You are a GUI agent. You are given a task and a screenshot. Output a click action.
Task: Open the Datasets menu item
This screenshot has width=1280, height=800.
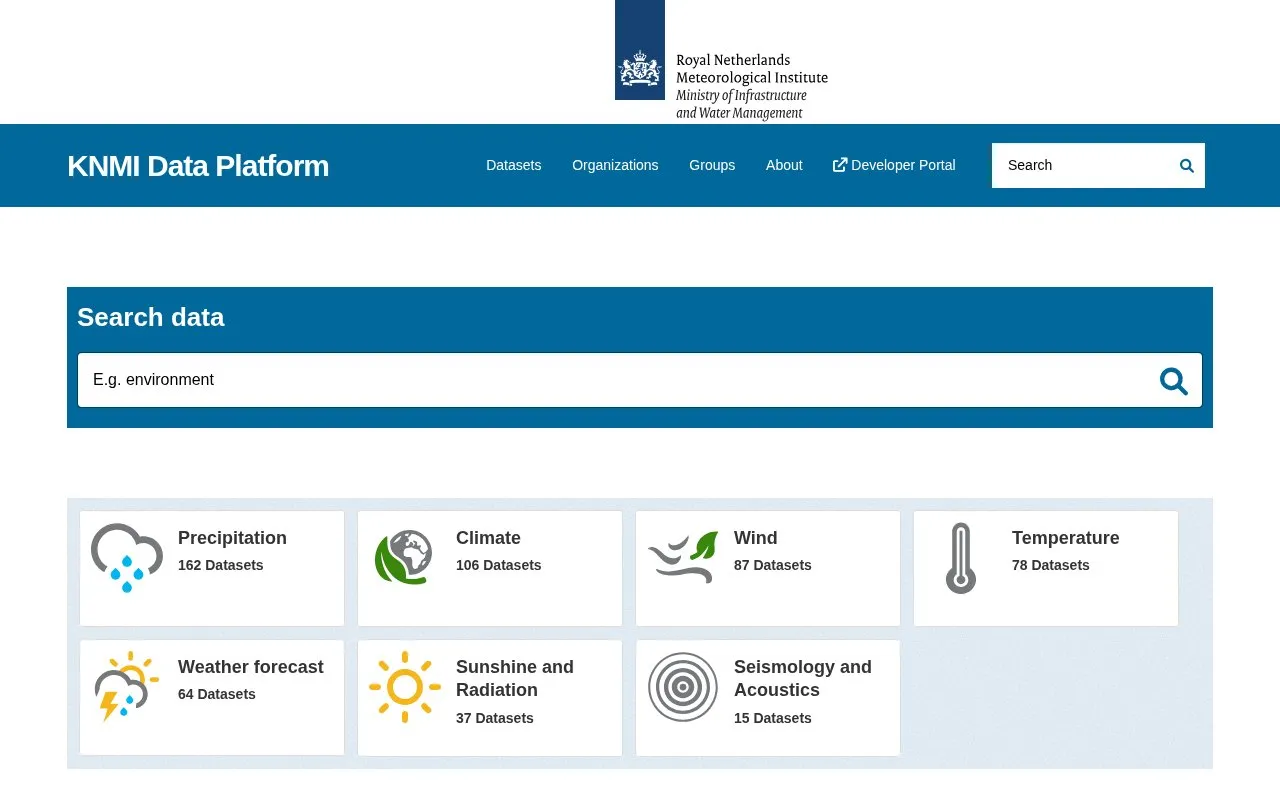(x=514, y=165)
